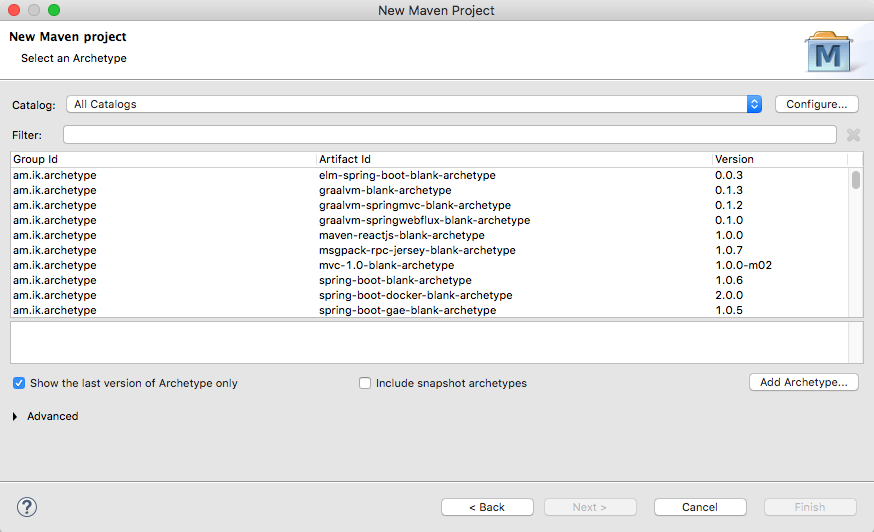Screen dimensions: 874x532
Task: Sort by the Group Id column header
Action: point(163,159)
